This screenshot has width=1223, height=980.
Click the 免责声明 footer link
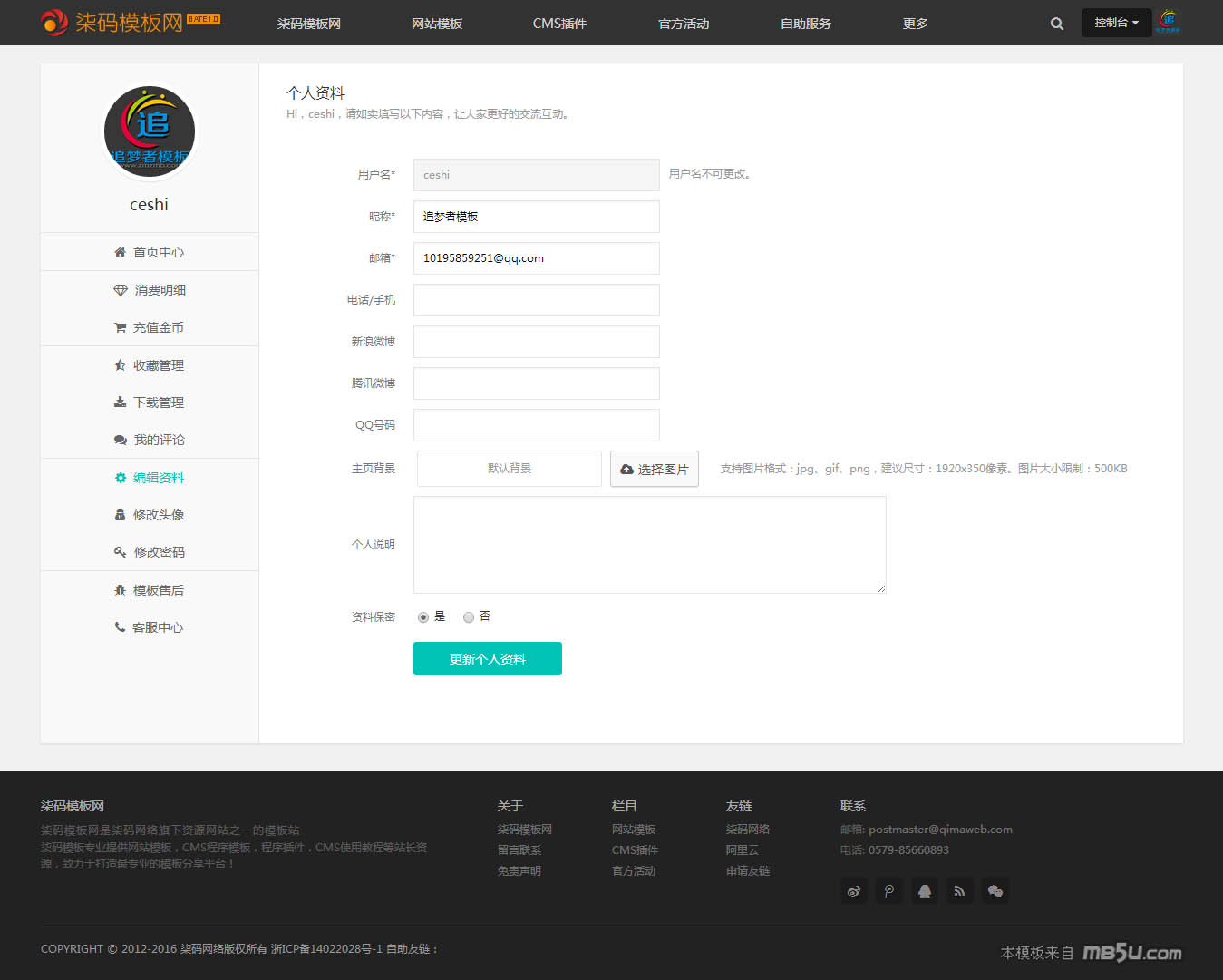pos(519,871)
